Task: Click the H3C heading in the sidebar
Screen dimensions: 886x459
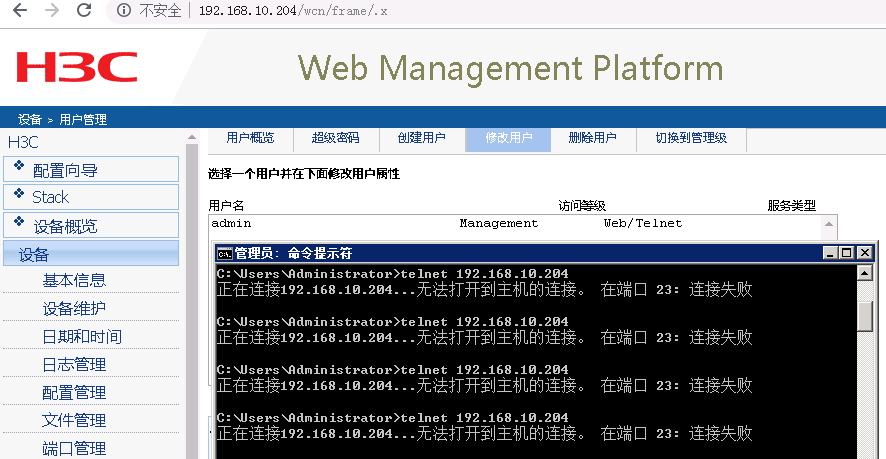Action: point(23,142)
